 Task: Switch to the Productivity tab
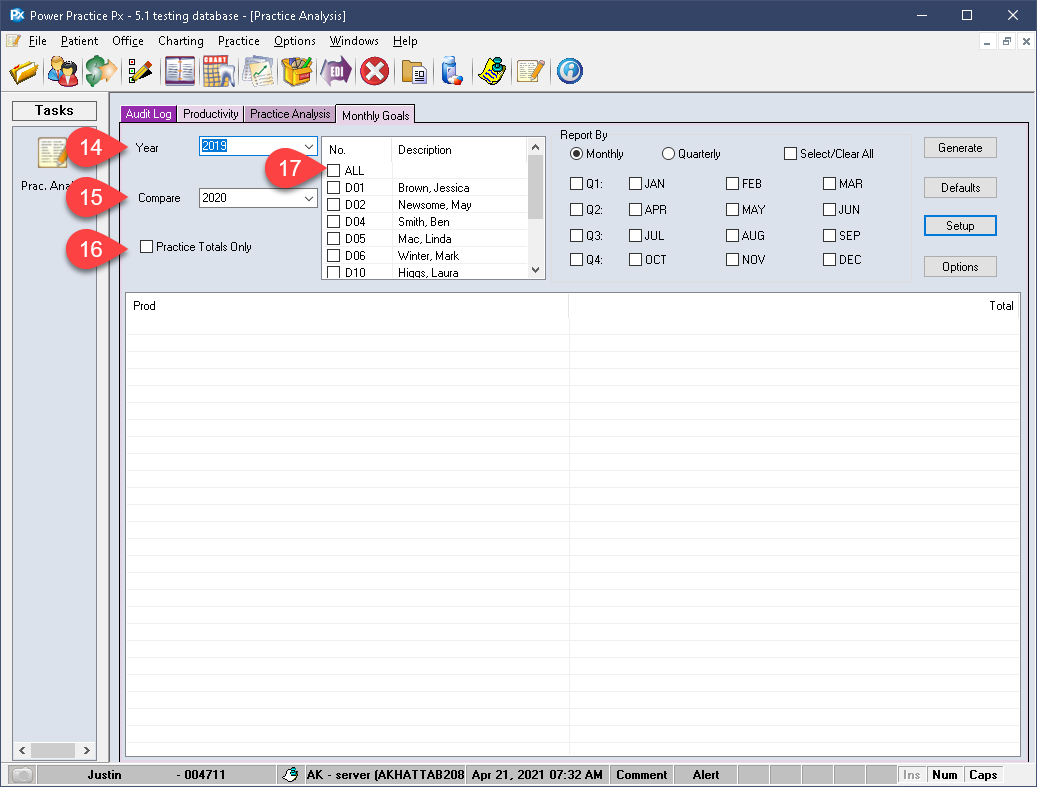[210, 114]
